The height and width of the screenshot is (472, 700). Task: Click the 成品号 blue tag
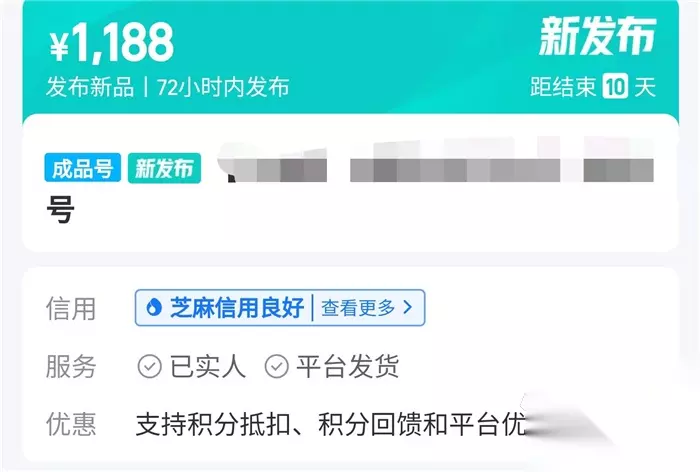(83, 168)
